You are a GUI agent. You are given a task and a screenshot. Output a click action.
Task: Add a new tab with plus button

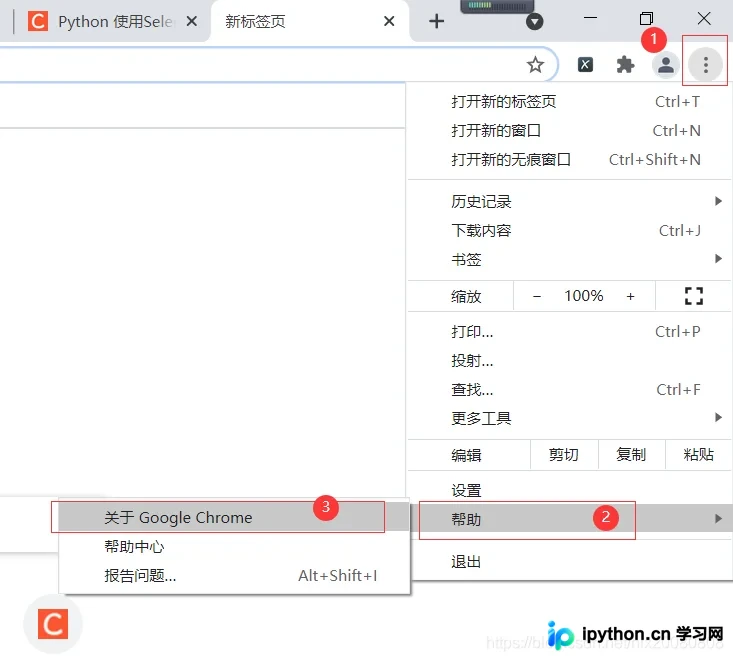coord(436,21)
